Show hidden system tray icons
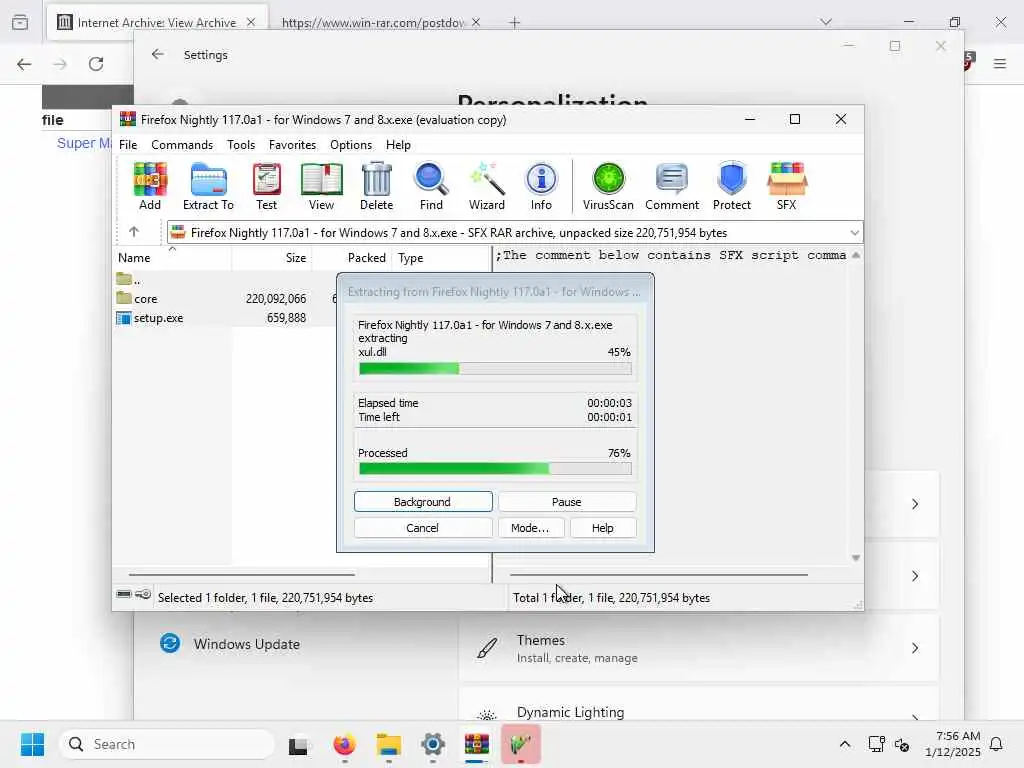1024x768 pixels. click(x=844, y=744)
